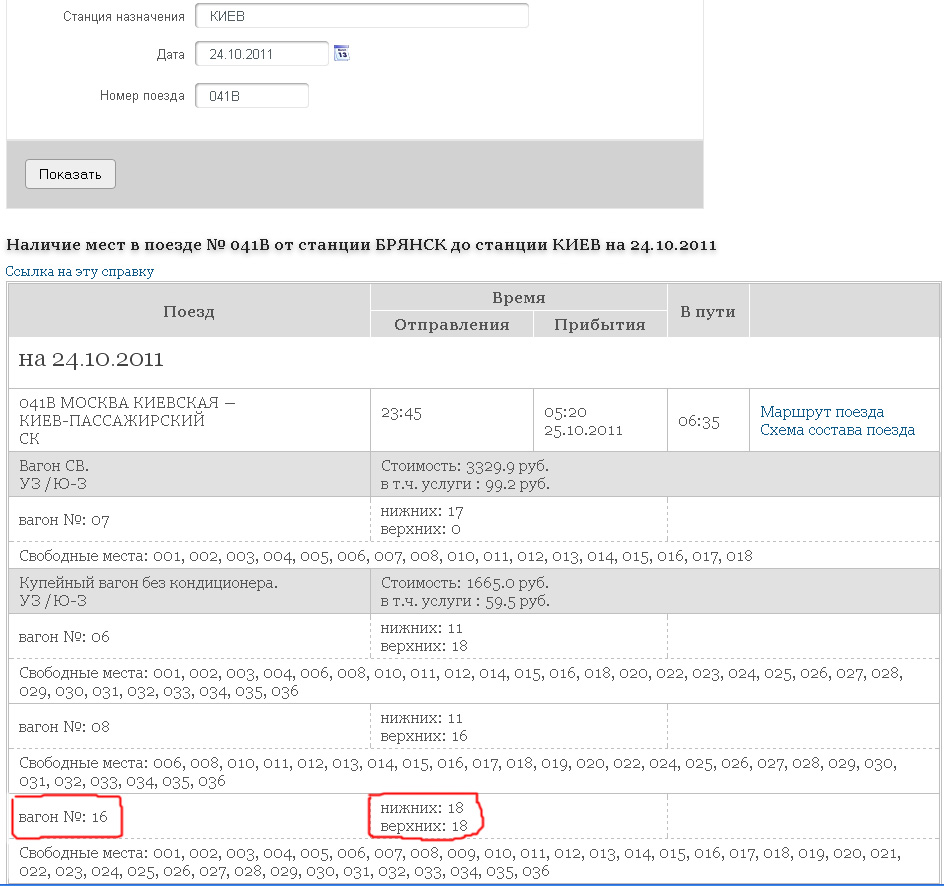Click the Прибытия column header
Image resolution: width=944 pixels, height=886 pixels.
tap(599, 324)
